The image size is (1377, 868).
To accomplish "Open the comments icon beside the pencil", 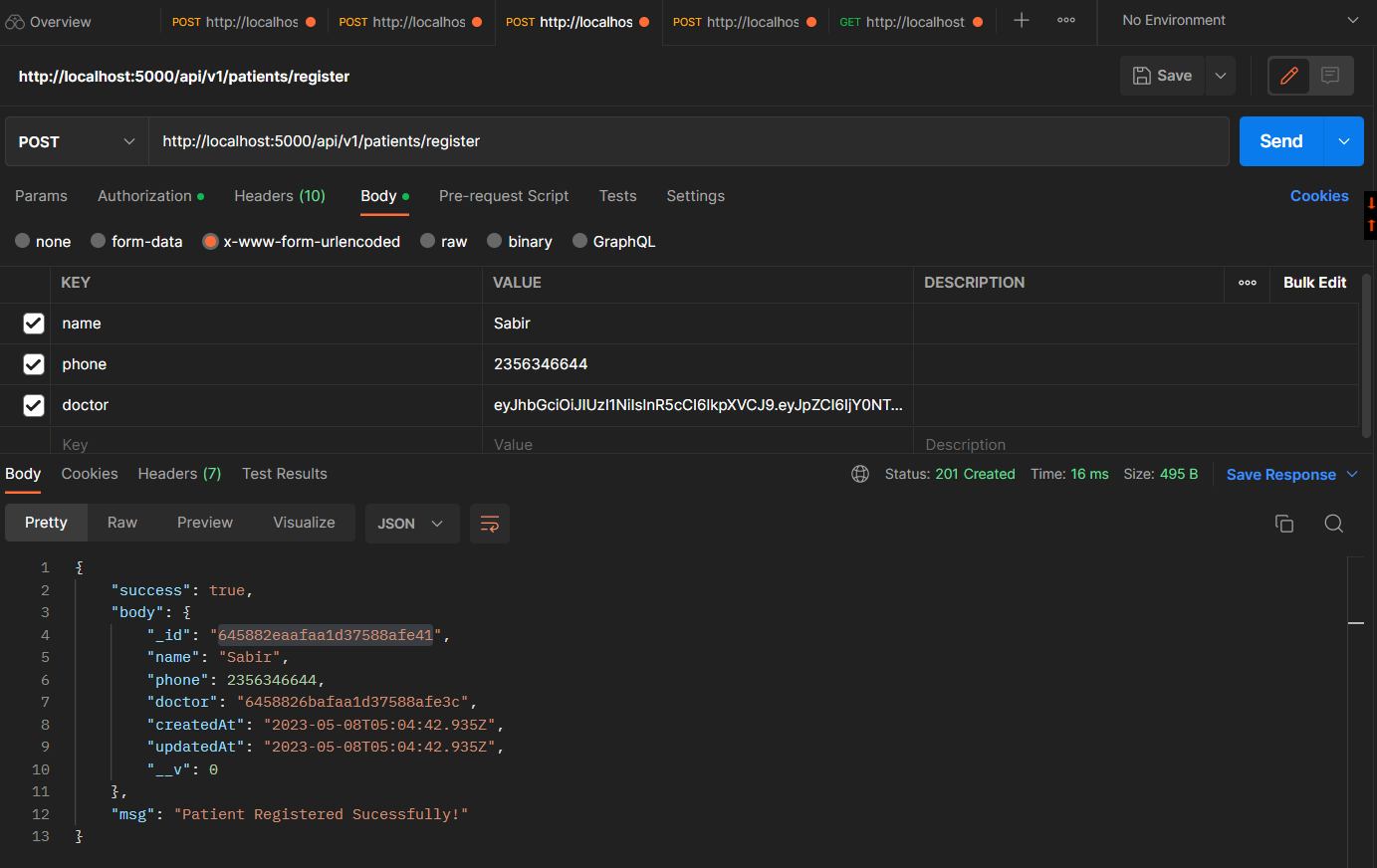I will point(1332,75).
